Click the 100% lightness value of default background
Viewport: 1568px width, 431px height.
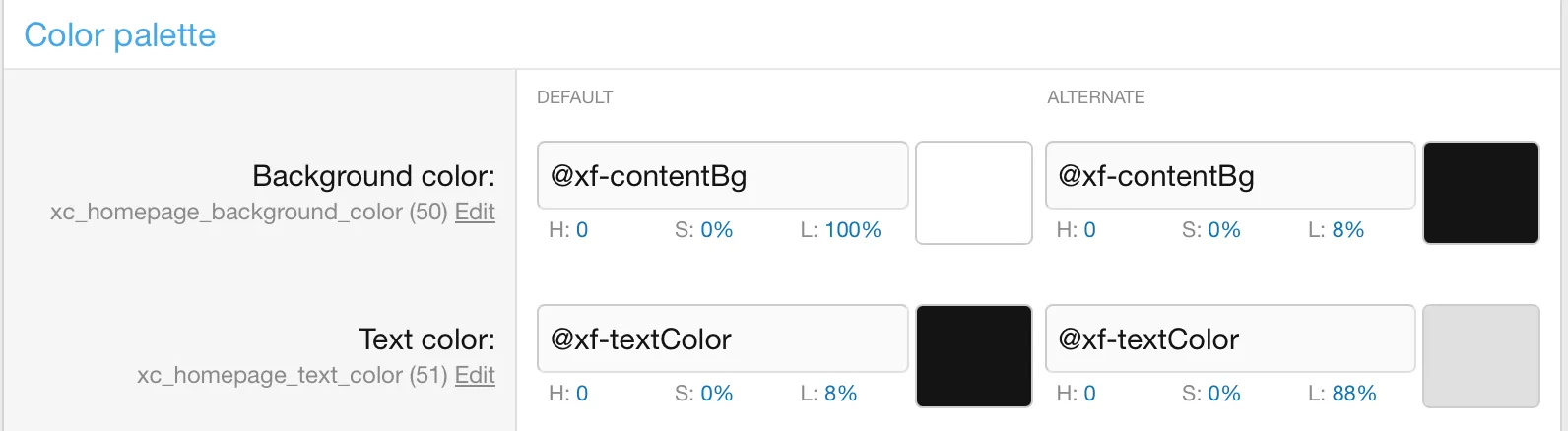853,230
